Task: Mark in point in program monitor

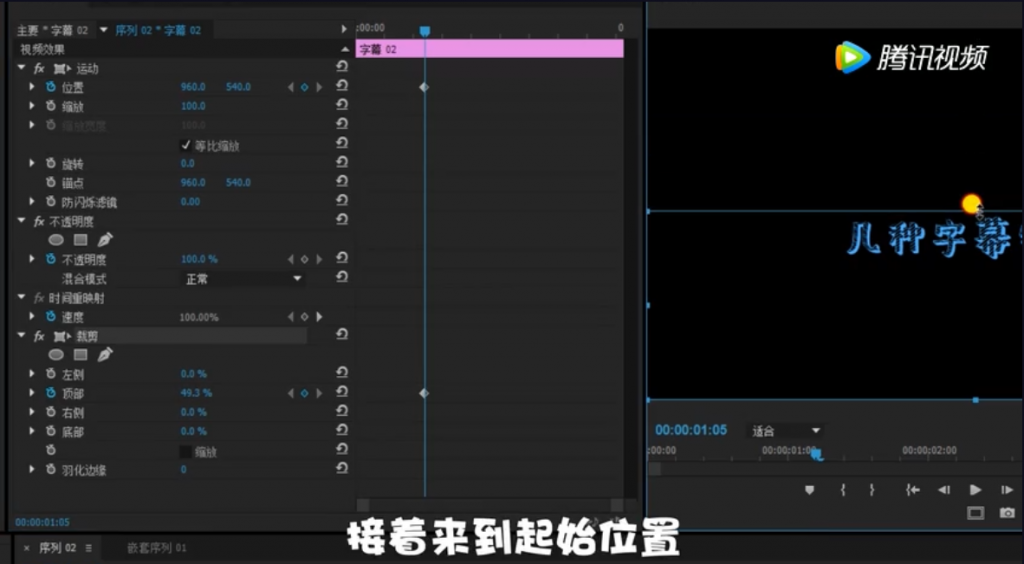Action: 843,490
